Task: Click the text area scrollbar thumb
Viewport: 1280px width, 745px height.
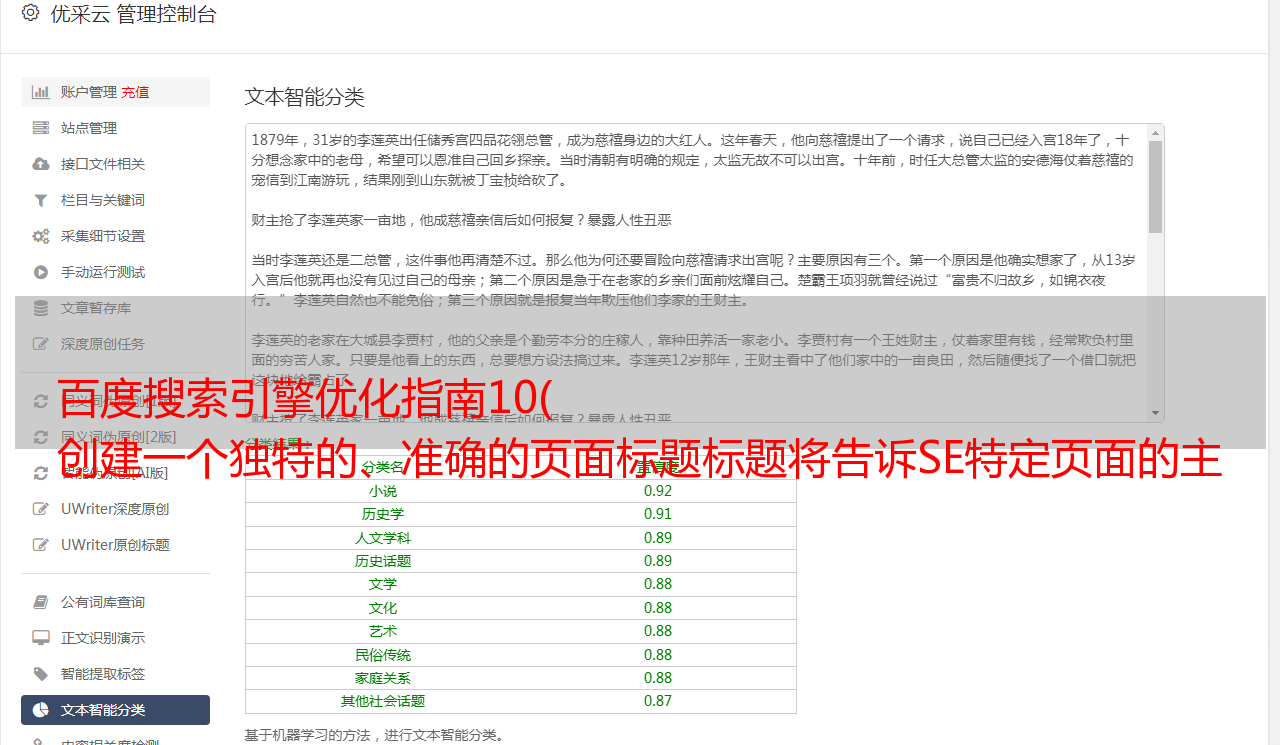Action: (1155, 186)
